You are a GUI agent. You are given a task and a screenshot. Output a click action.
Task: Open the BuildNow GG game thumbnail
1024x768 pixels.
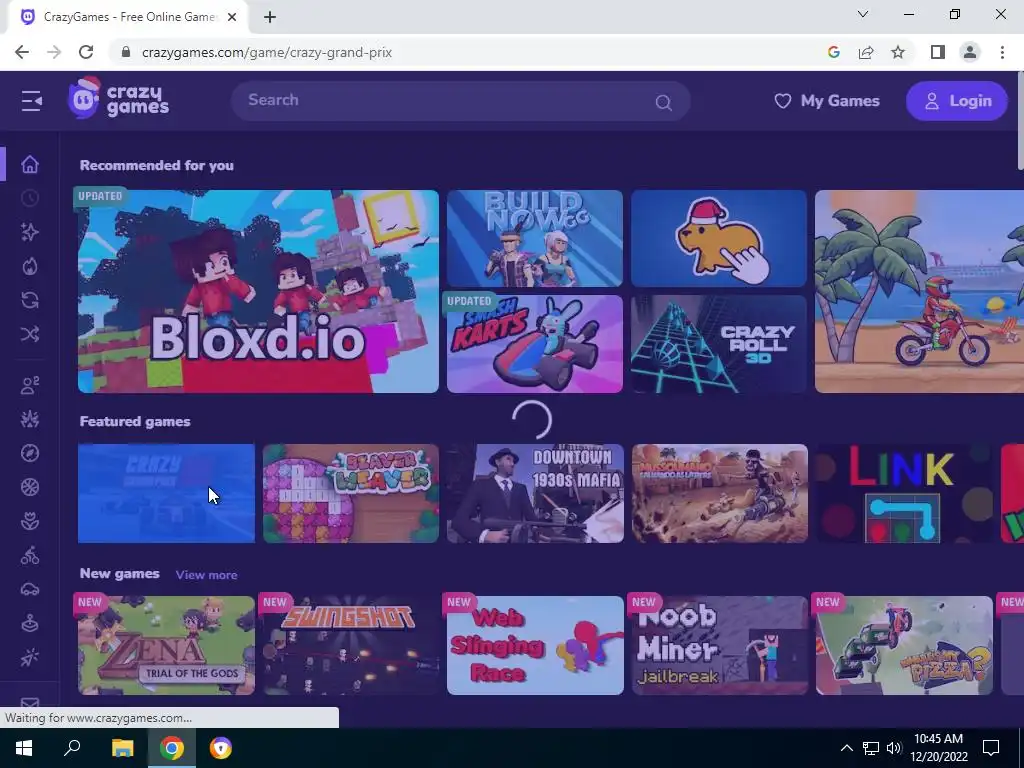[x=535, y=238]
